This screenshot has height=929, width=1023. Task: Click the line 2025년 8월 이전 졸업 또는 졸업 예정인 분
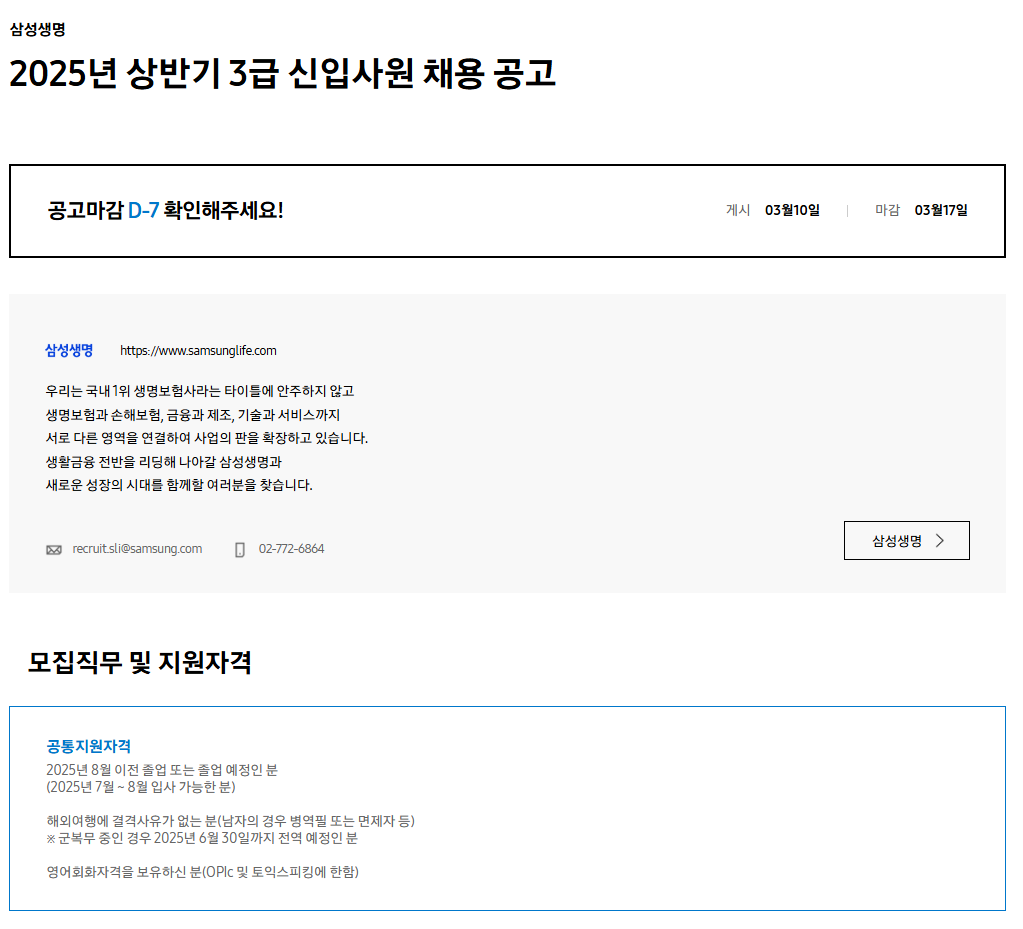(162, 770)
